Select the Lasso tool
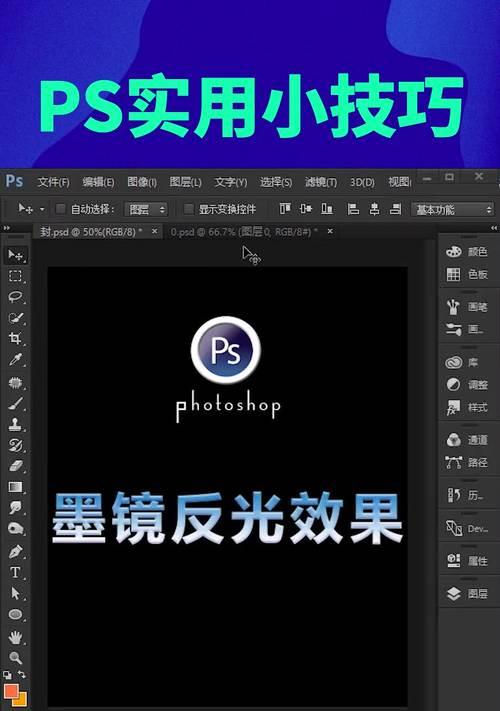The image size is (500, 711). coord(15,297)
